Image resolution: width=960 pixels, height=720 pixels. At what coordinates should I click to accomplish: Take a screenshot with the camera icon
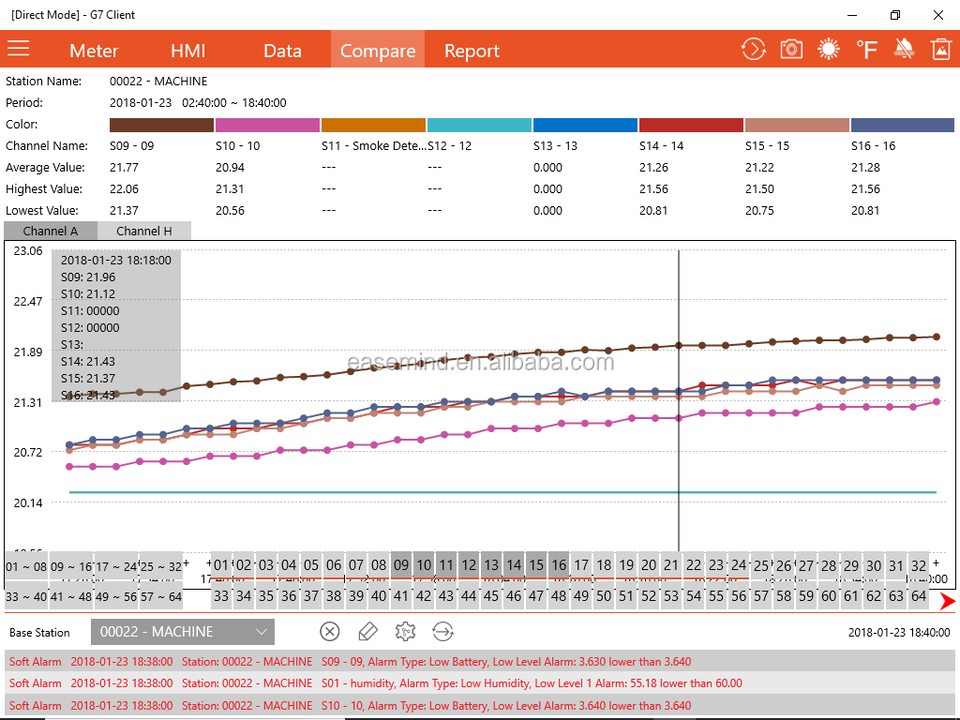click(791, 49)
